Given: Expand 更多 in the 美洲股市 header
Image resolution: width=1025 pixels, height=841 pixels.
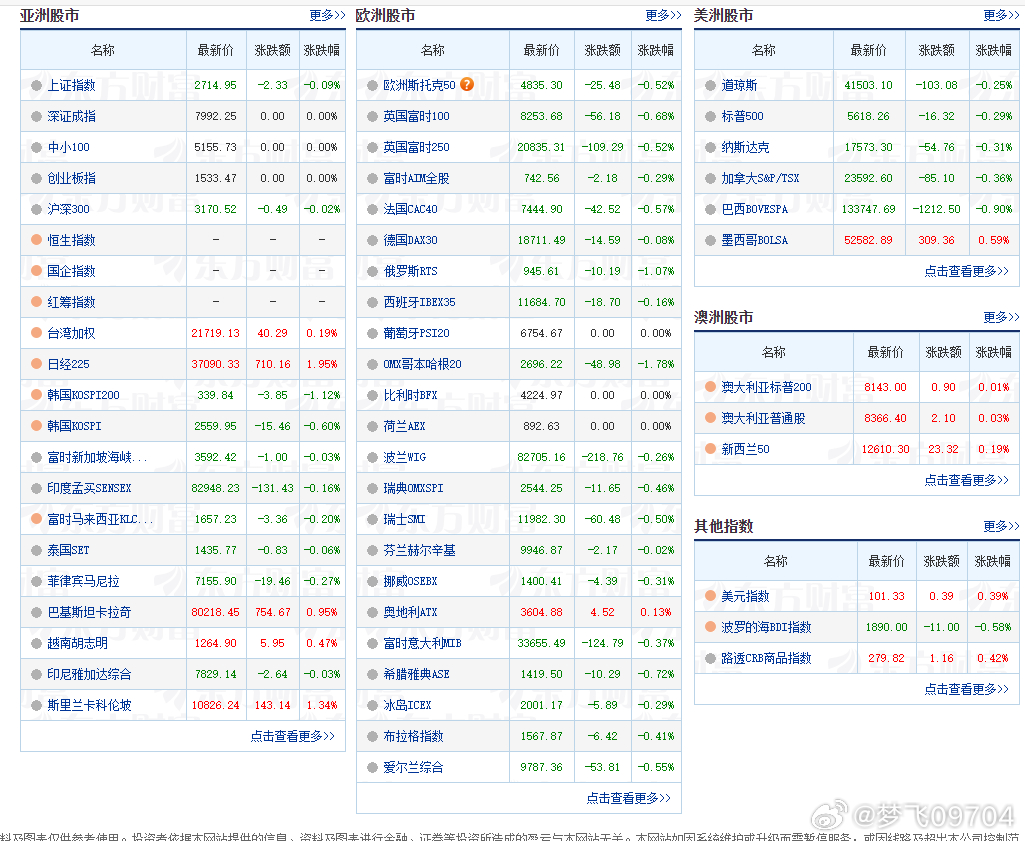Looking at the screenshot, I should 1001,16.
